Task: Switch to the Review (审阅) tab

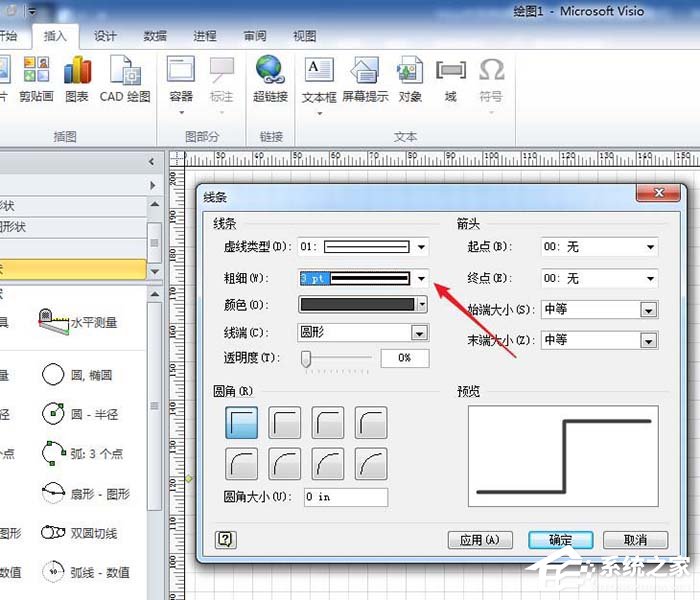Action: pyautogui.click(x=255, y=36)
